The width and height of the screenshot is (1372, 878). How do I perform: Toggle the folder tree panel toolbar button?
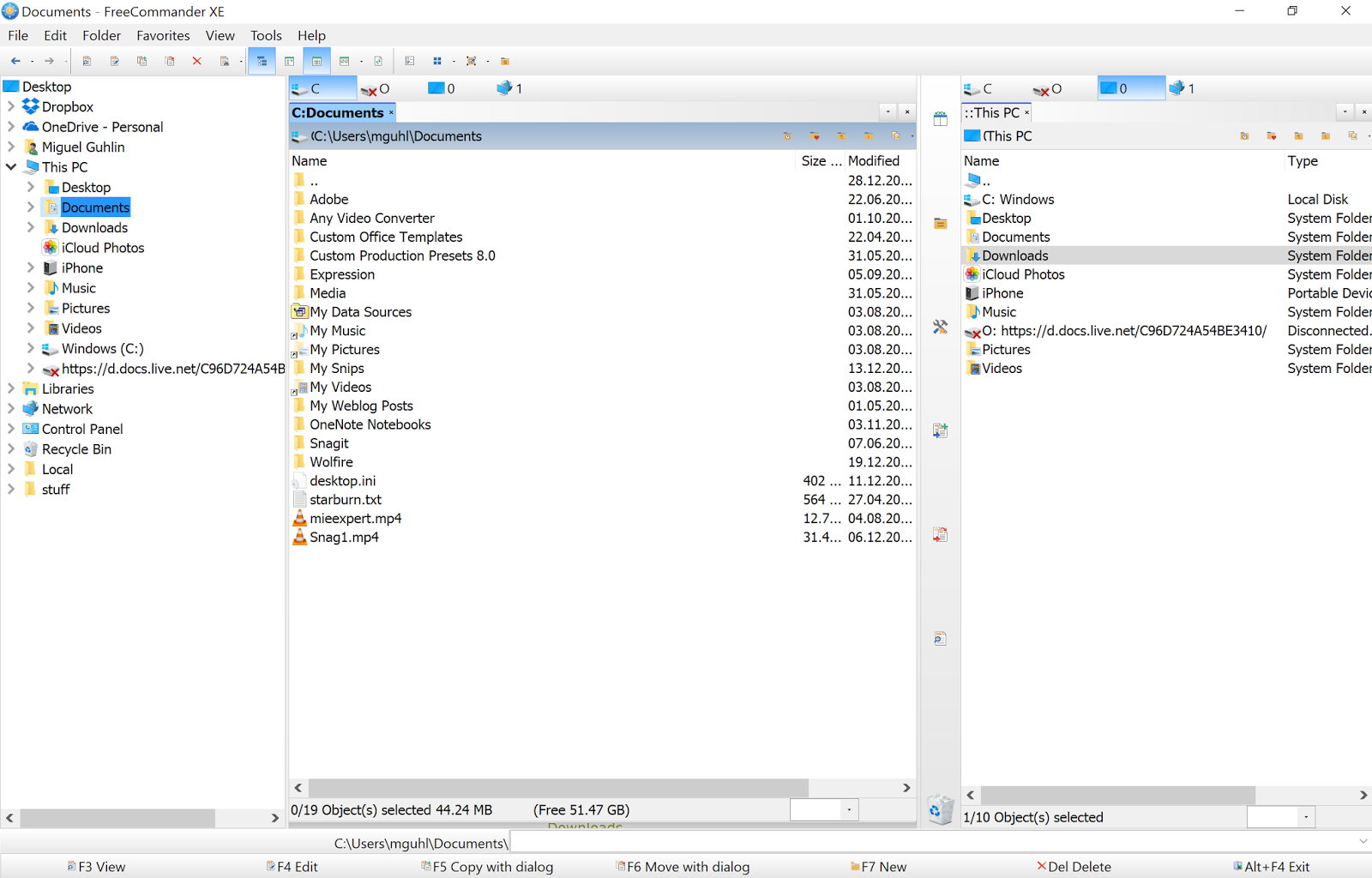tap(262, 61)
